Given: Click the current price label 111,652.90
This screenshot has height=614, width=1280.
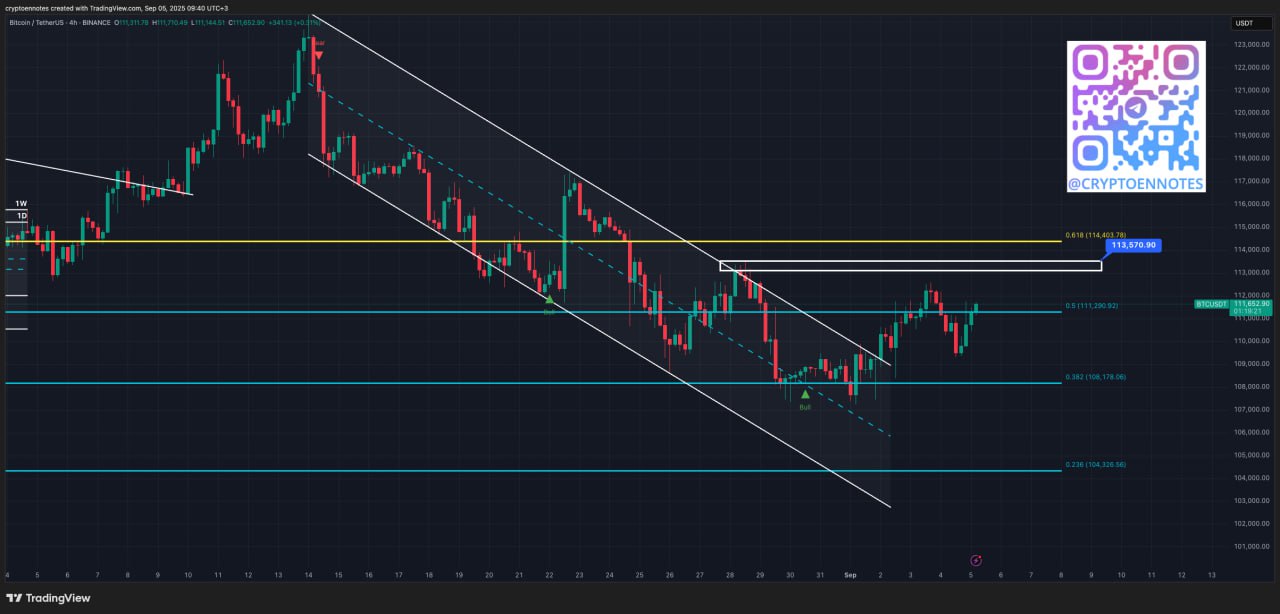Looking at the screenshot, I should click(1251, 303).
